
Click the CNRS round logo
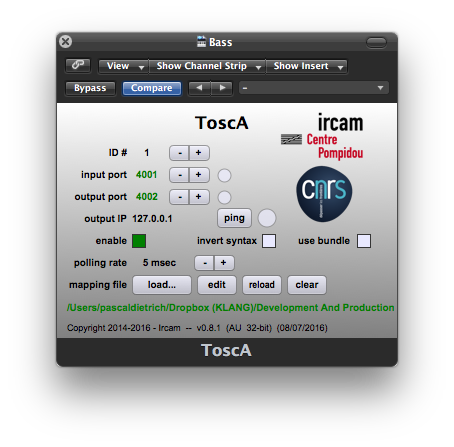click(324, 194)
